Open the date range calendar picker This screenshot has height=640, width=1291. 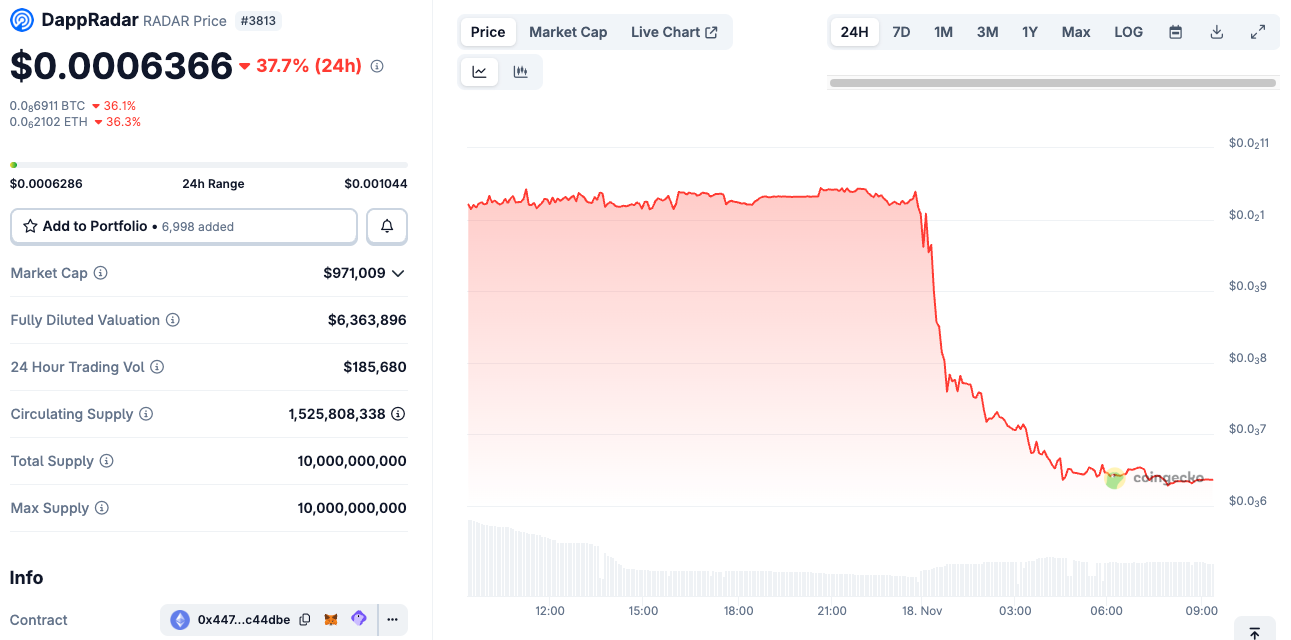point(1175,31)
